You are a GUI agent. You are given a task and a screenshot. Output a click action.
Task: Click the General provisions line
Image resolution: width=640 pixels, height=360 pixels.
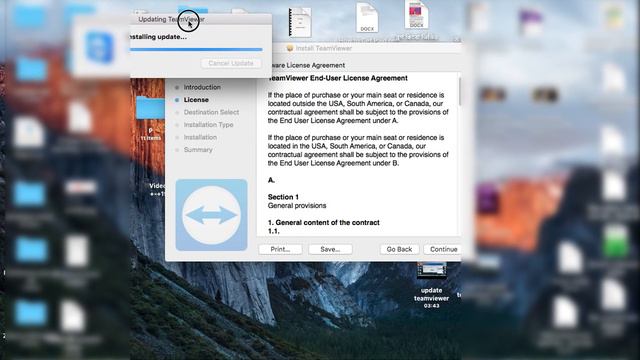297,205
